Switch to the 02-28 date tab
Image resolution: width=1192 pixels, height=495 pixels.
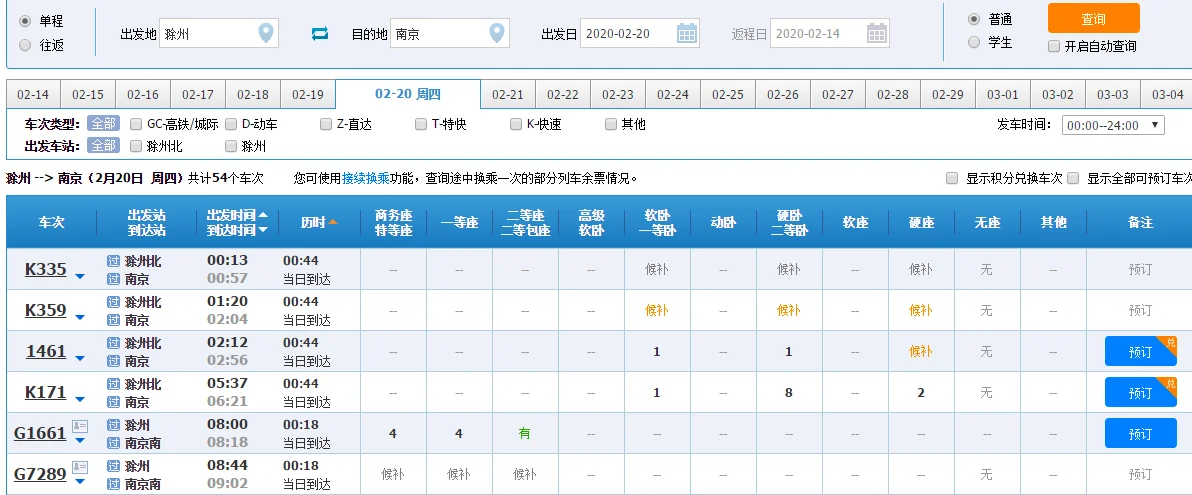[x=892, y=94]
